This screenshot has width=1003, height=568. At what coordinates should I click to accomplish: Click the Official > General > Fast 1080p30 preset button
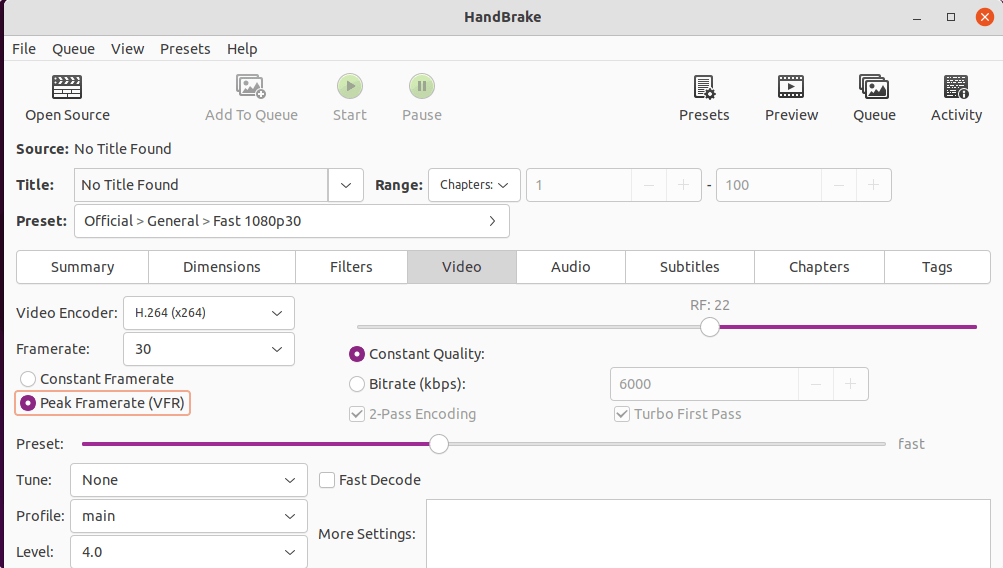point(291,221)
